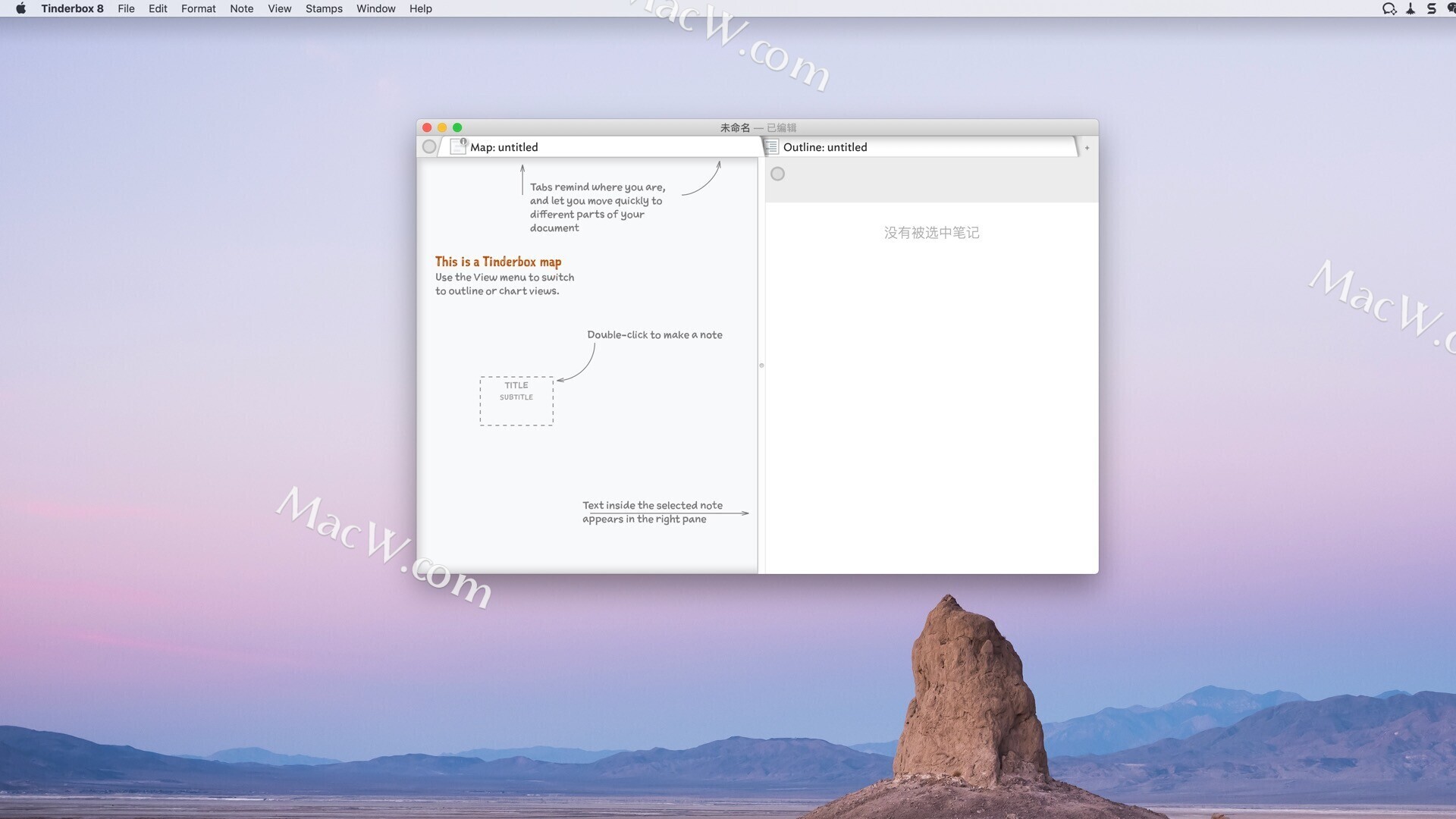Click 'This is a Tinderbox map' heading
Viewport: 1456px width, 819px height.
[x=498, y=262]
